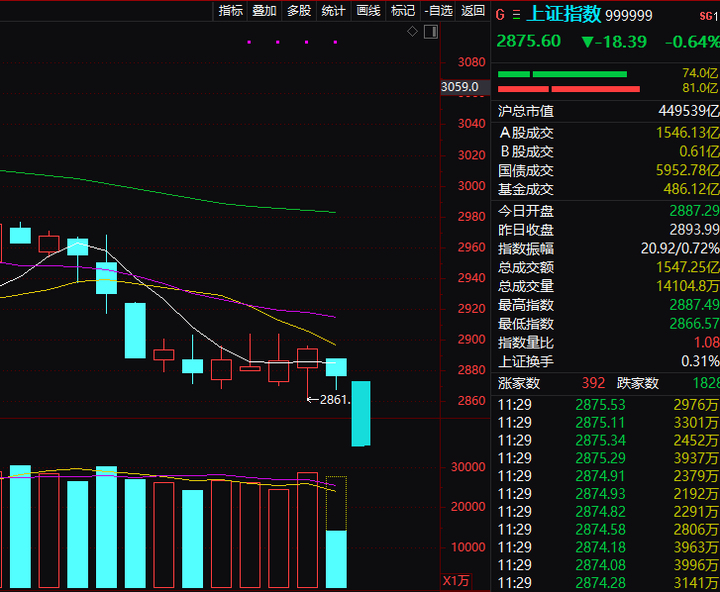Open the 标记 mark menu
Image resolution: width=720 pixels, height=592 pixels.
tap(403, 11)
